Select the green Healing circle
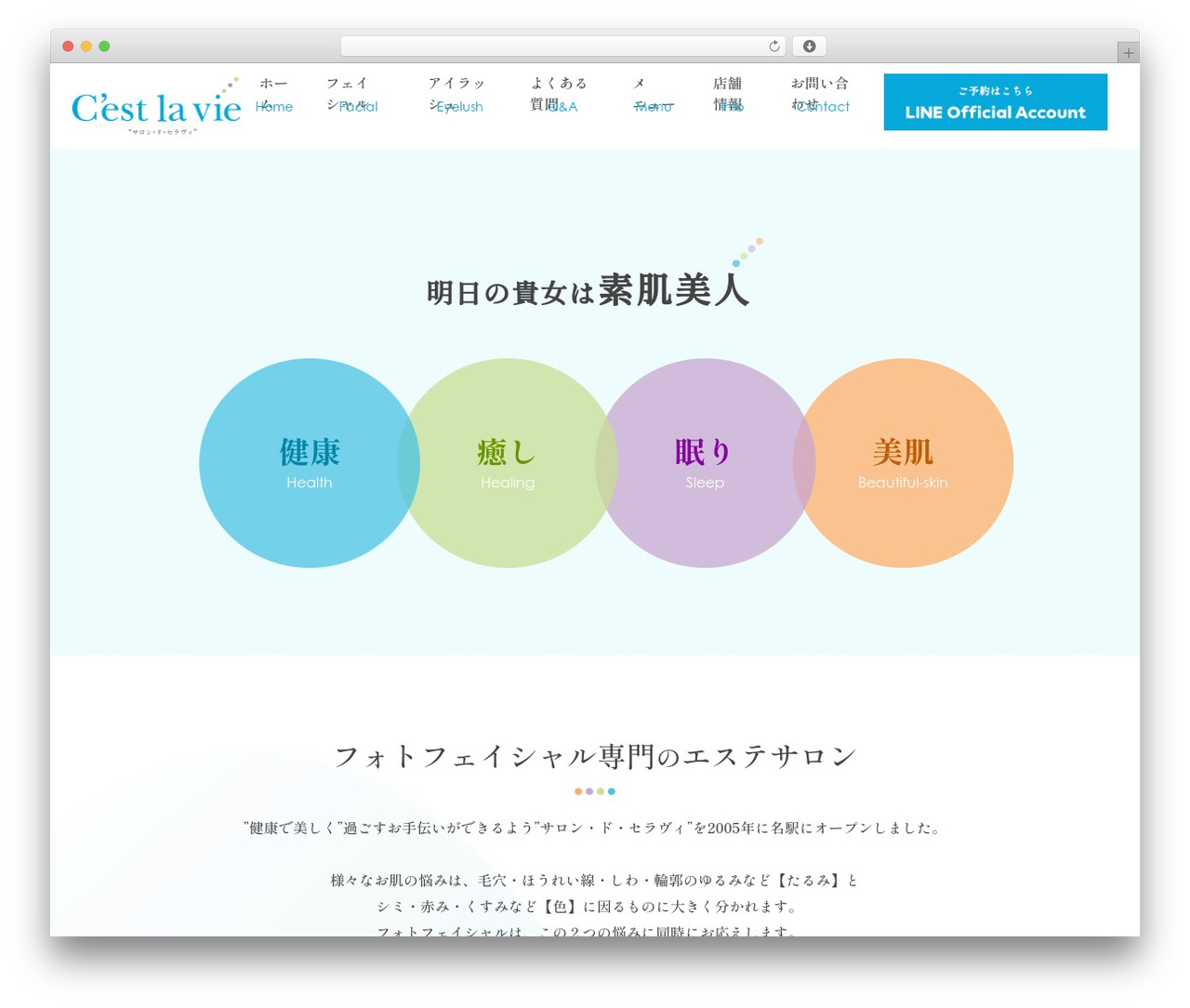 [x=507, y=463]
